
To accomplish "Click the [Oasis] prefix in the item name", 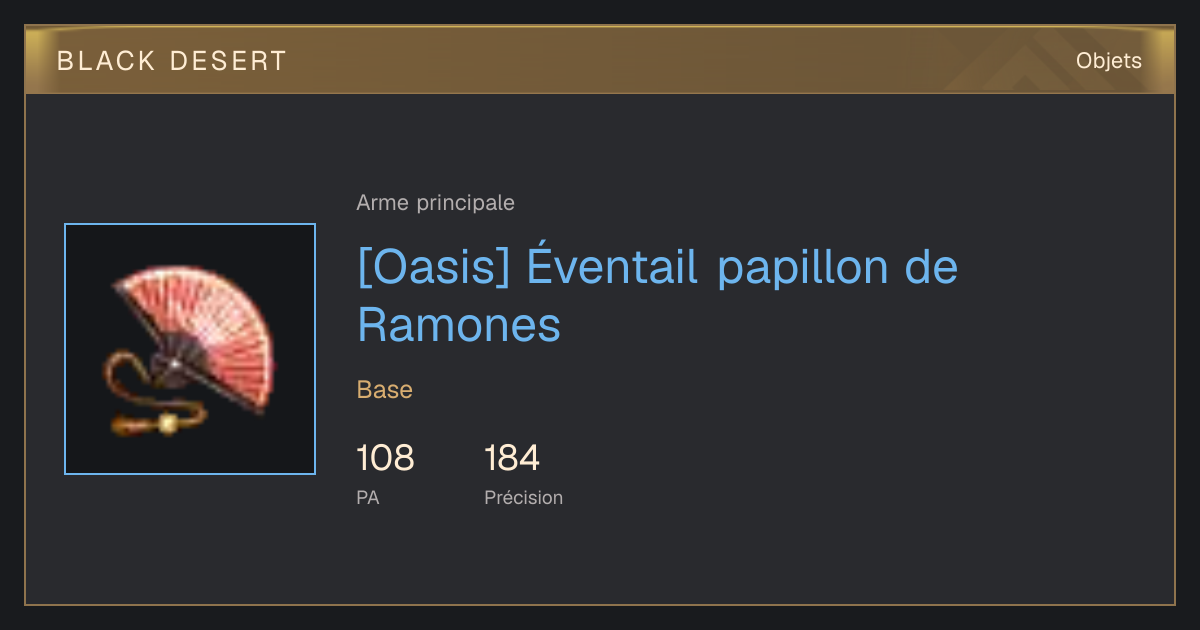I will [432, 268].
